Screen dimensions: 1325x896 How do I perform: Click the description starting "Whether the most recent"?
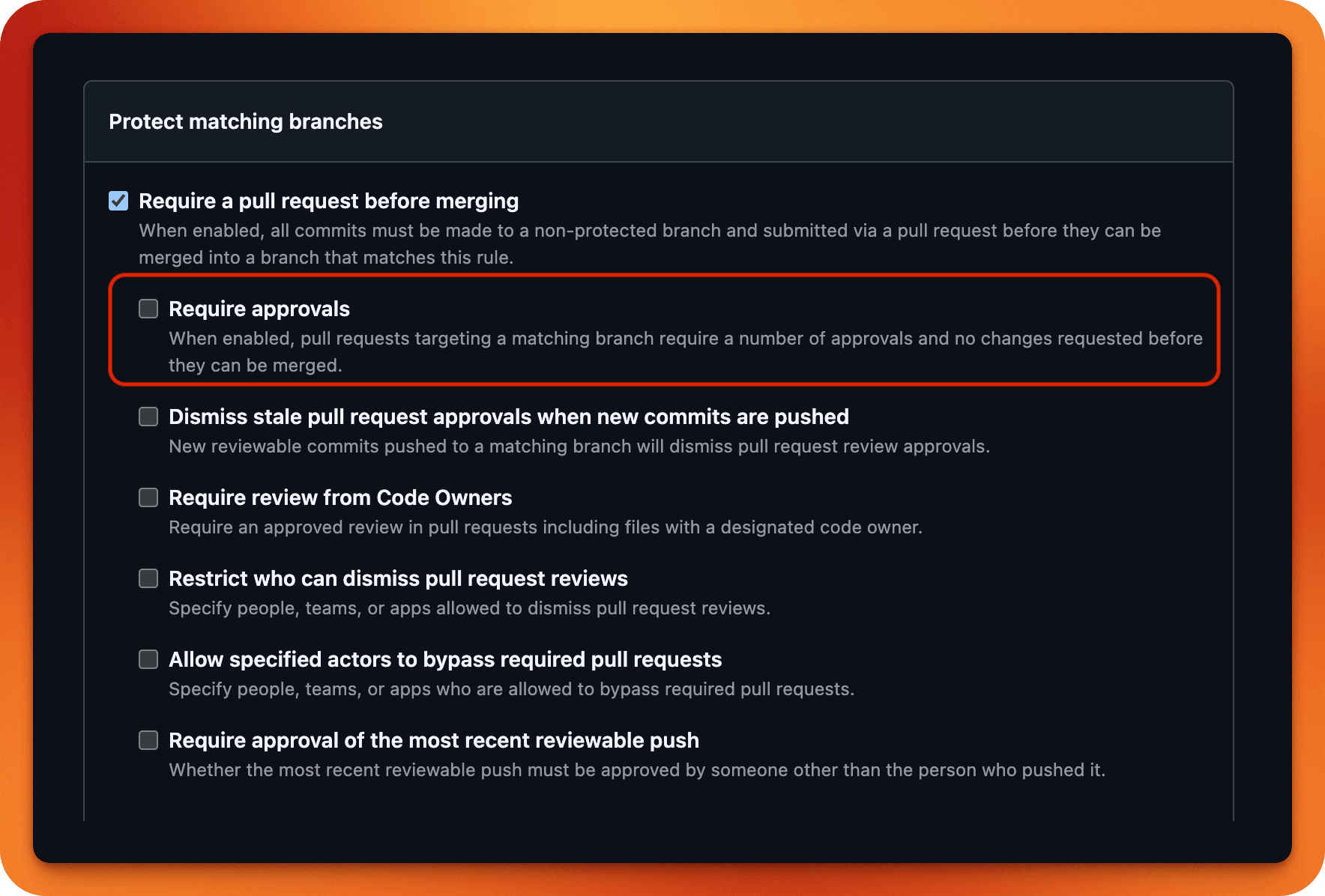click(636, 770)
